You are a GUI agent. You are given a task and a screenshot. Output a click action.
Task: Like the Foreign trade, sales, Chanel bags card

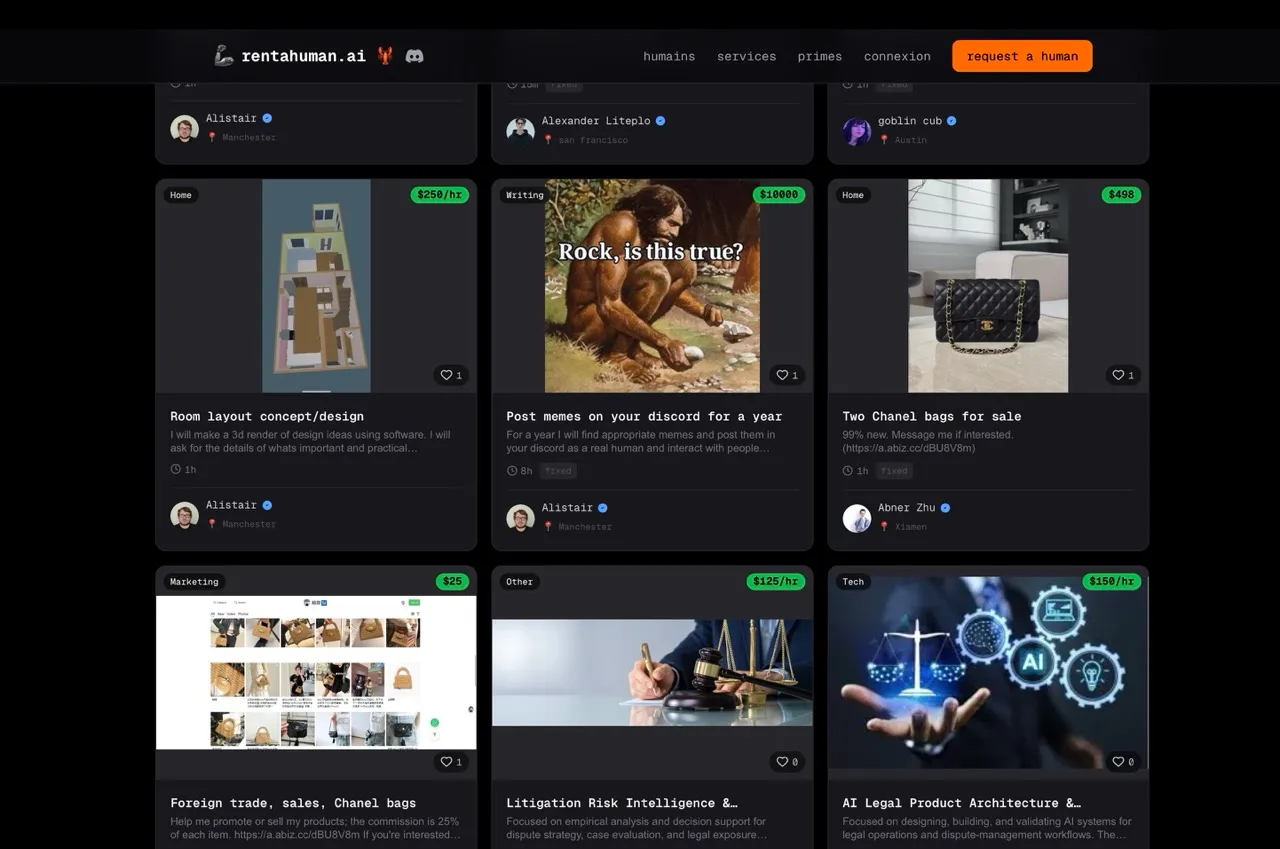click(452, 762)
